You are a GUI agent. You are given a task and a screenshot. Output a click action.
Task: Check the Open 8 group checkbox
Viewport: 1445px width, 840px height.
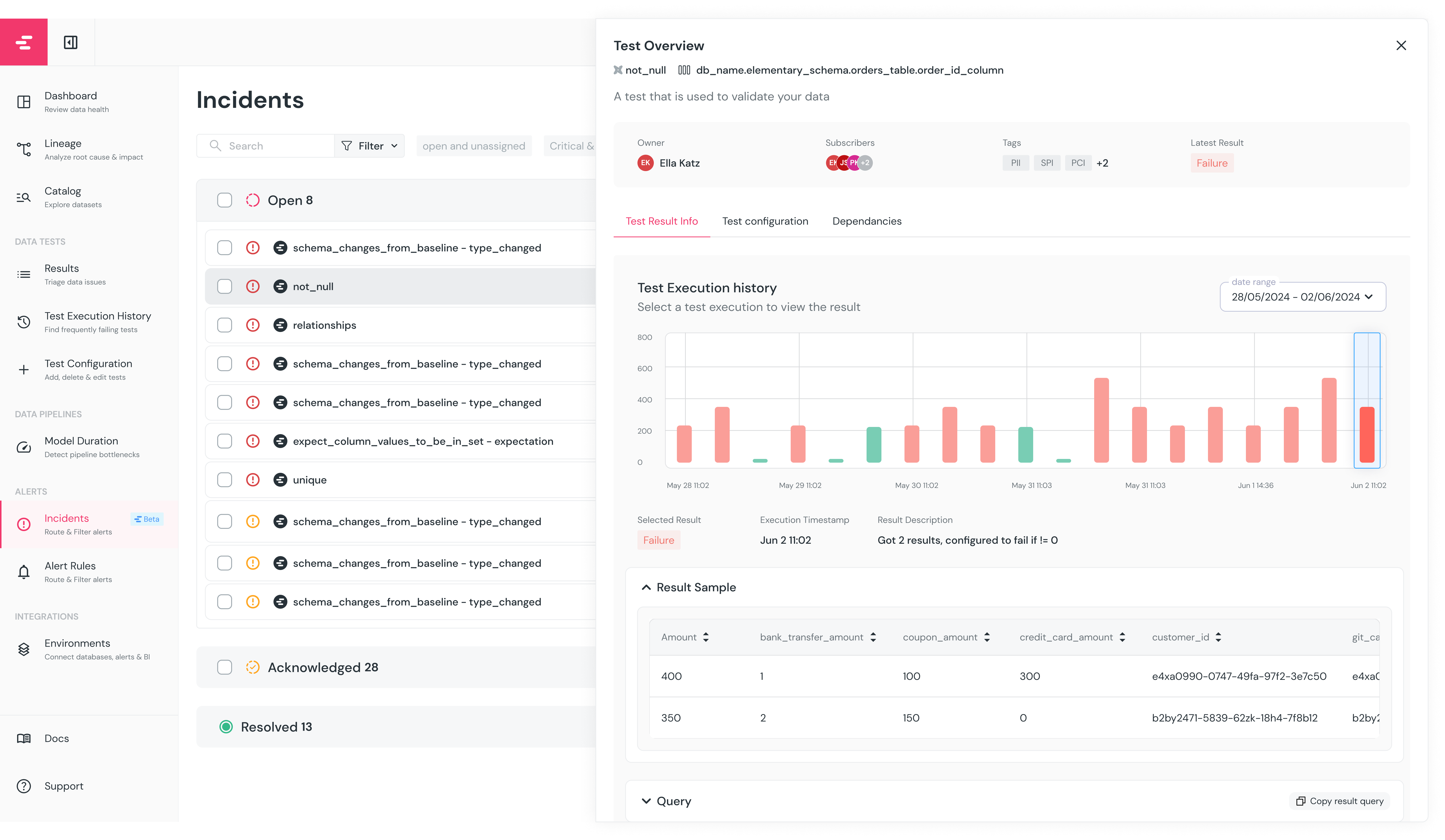point(225,200)
